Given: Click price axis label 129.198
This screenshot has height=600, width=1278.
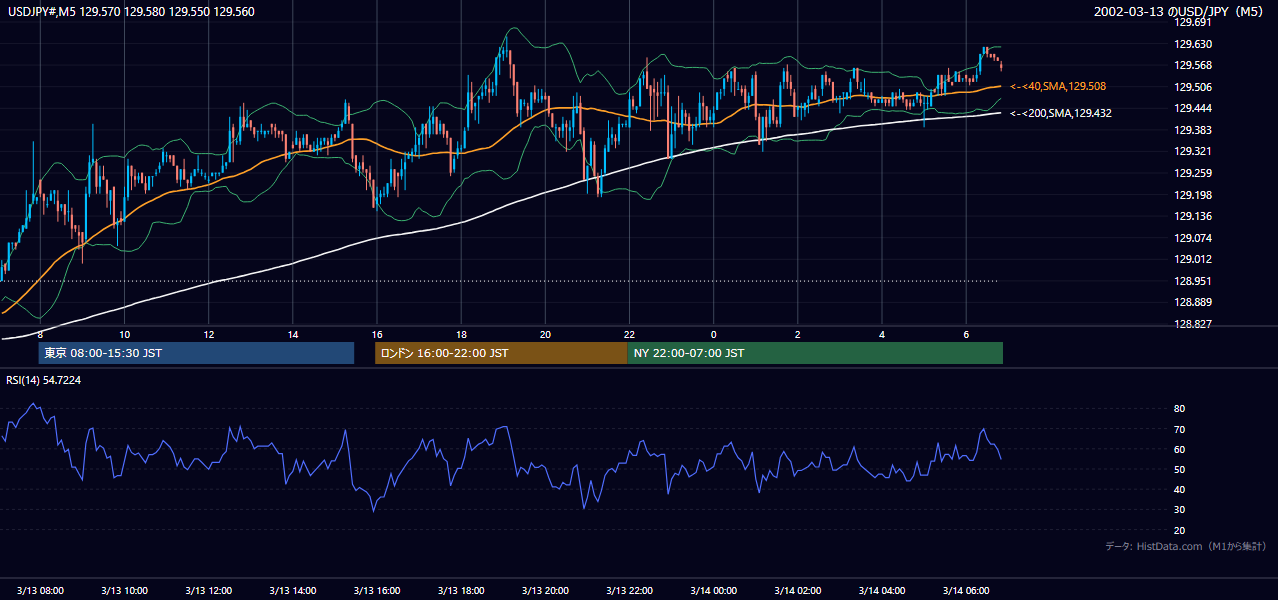Looking at the screenshot, I should [x=1193, y=196].
